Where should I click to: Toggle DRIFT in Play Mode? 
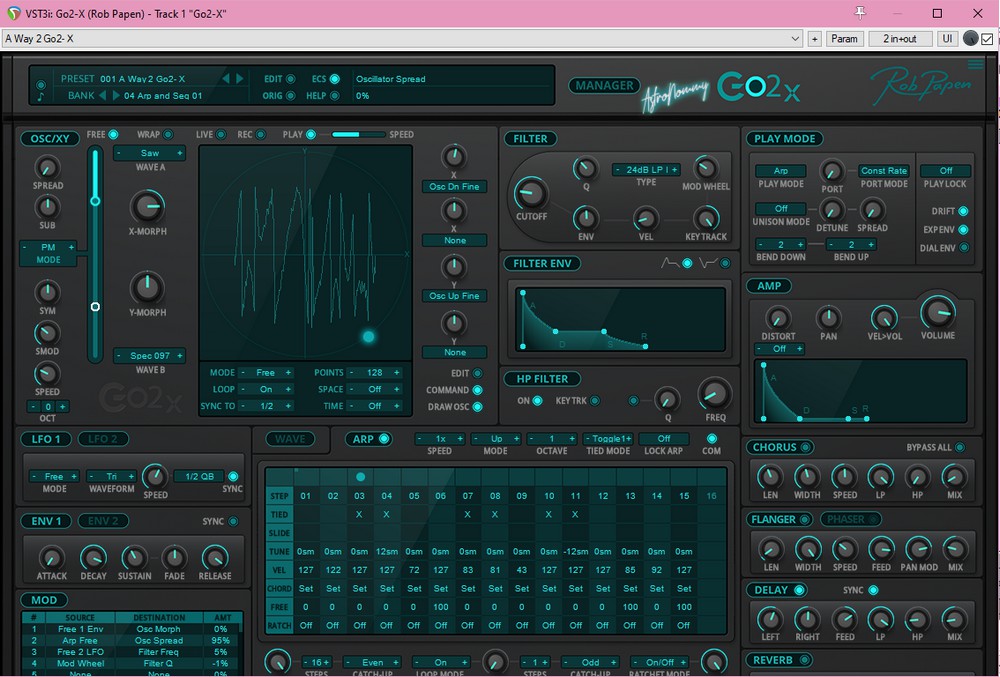click(963, 211)
